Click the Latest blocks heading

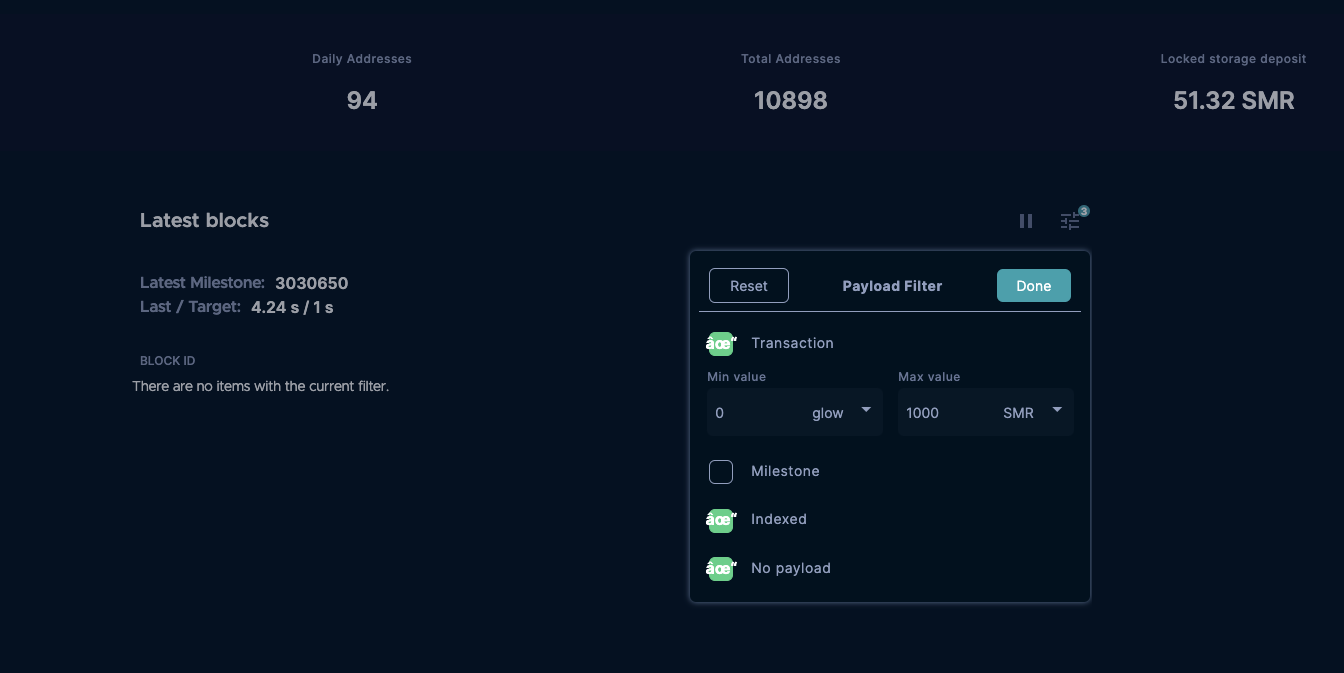tap(204, 220)
